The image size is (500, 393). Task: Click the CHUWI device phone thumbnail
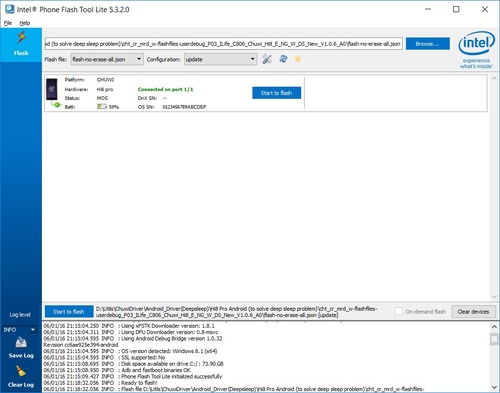pos(52,89)
